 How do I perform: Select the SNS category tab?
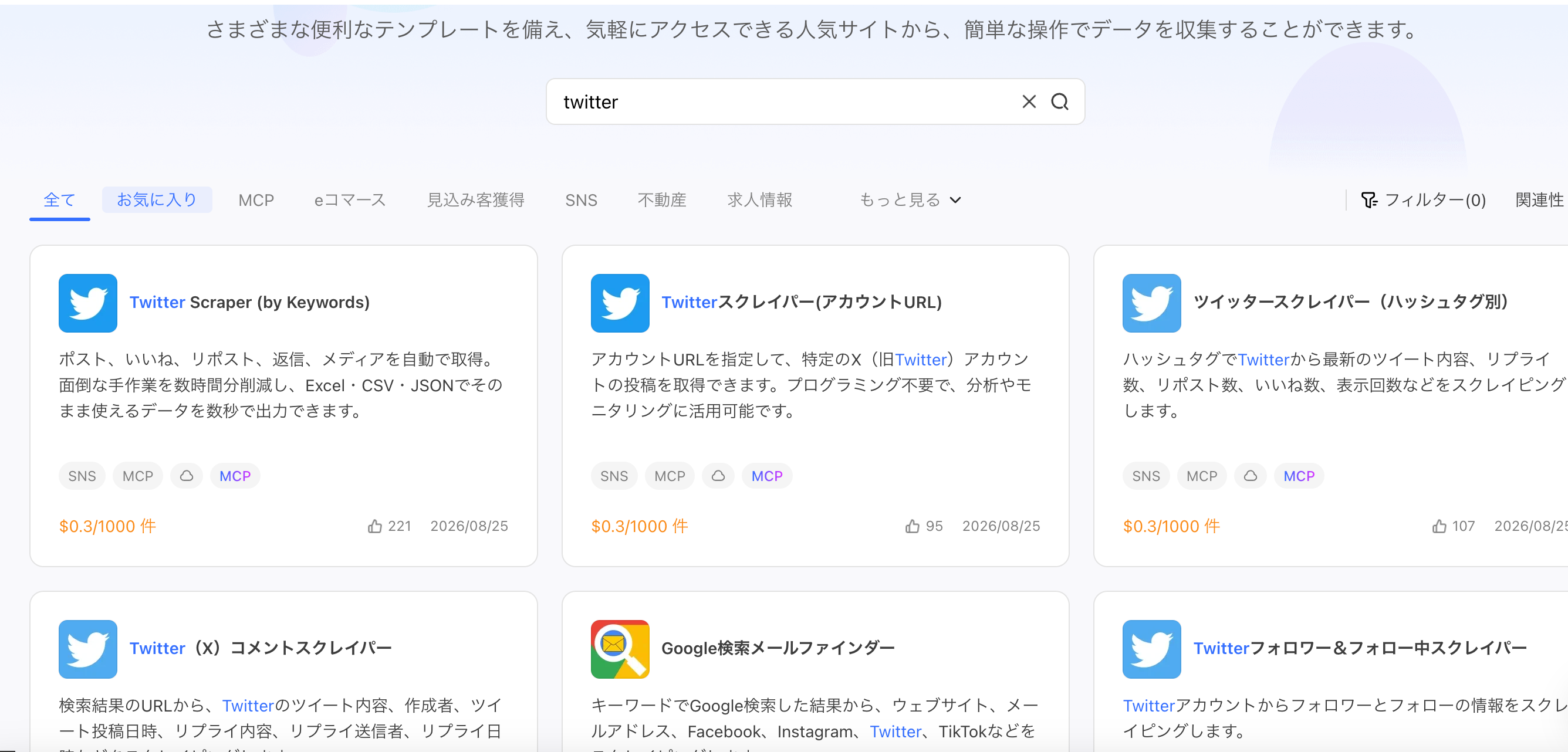(582, 199)
